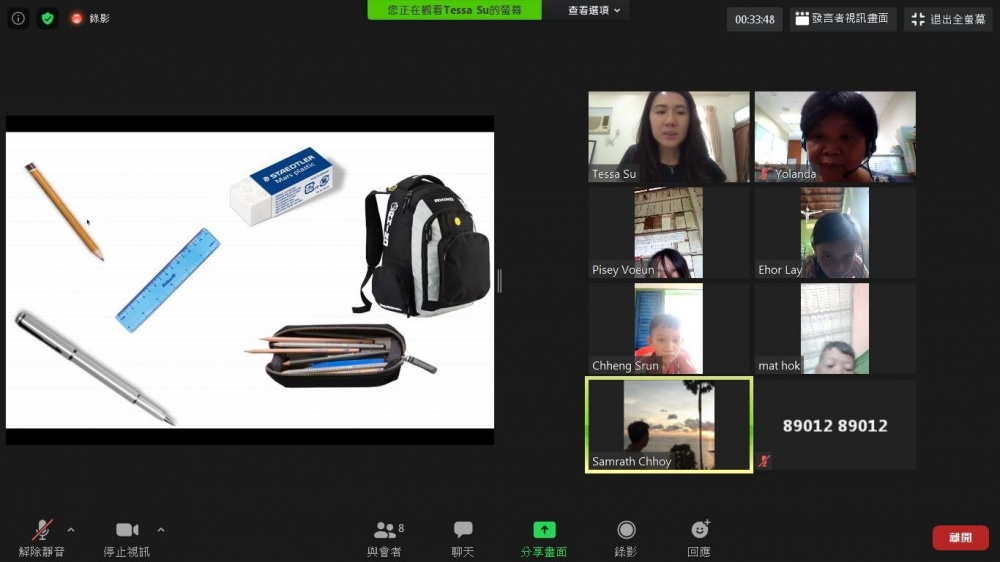1000x562 pixels.
Task: Select mat hok video tile
Action: point(835,329)
